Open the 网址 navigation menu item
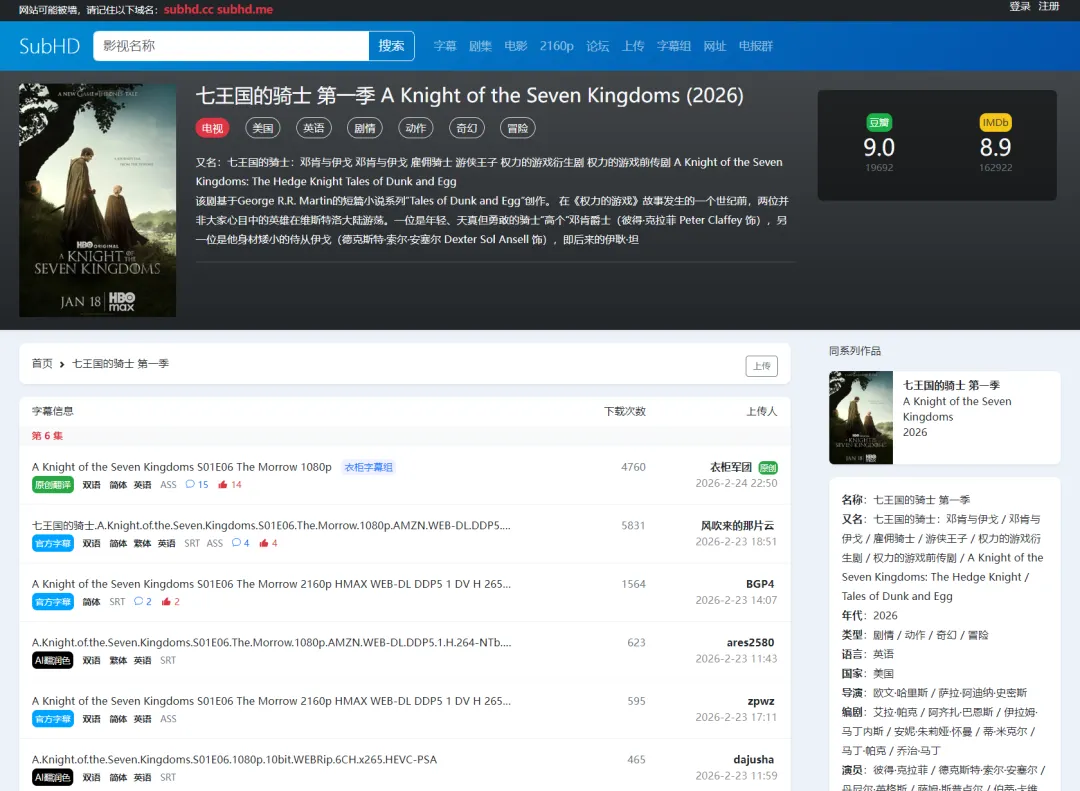 click(715, 46)
